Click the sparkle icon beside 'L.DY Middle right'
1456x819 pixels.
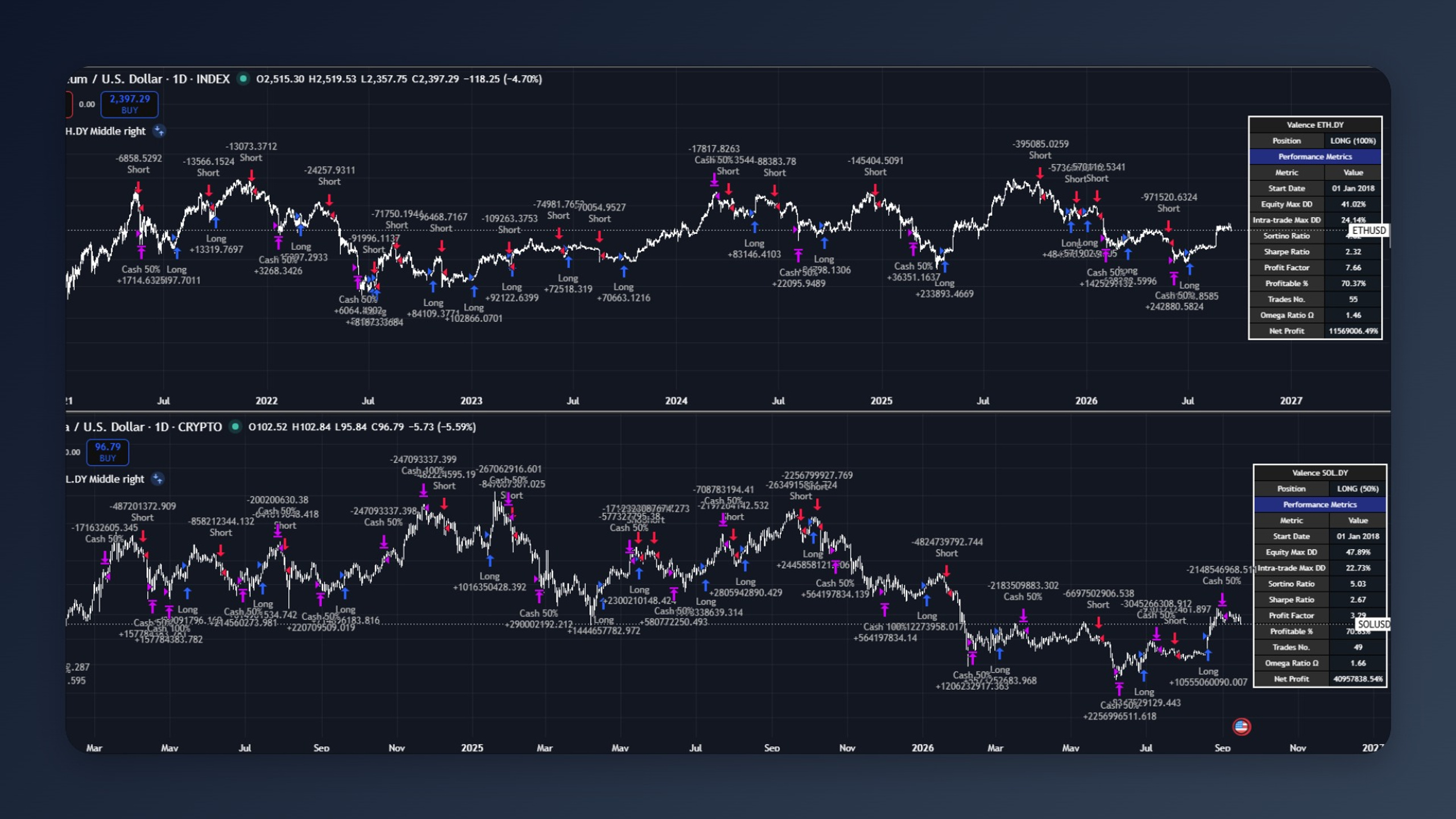[158, 479]
